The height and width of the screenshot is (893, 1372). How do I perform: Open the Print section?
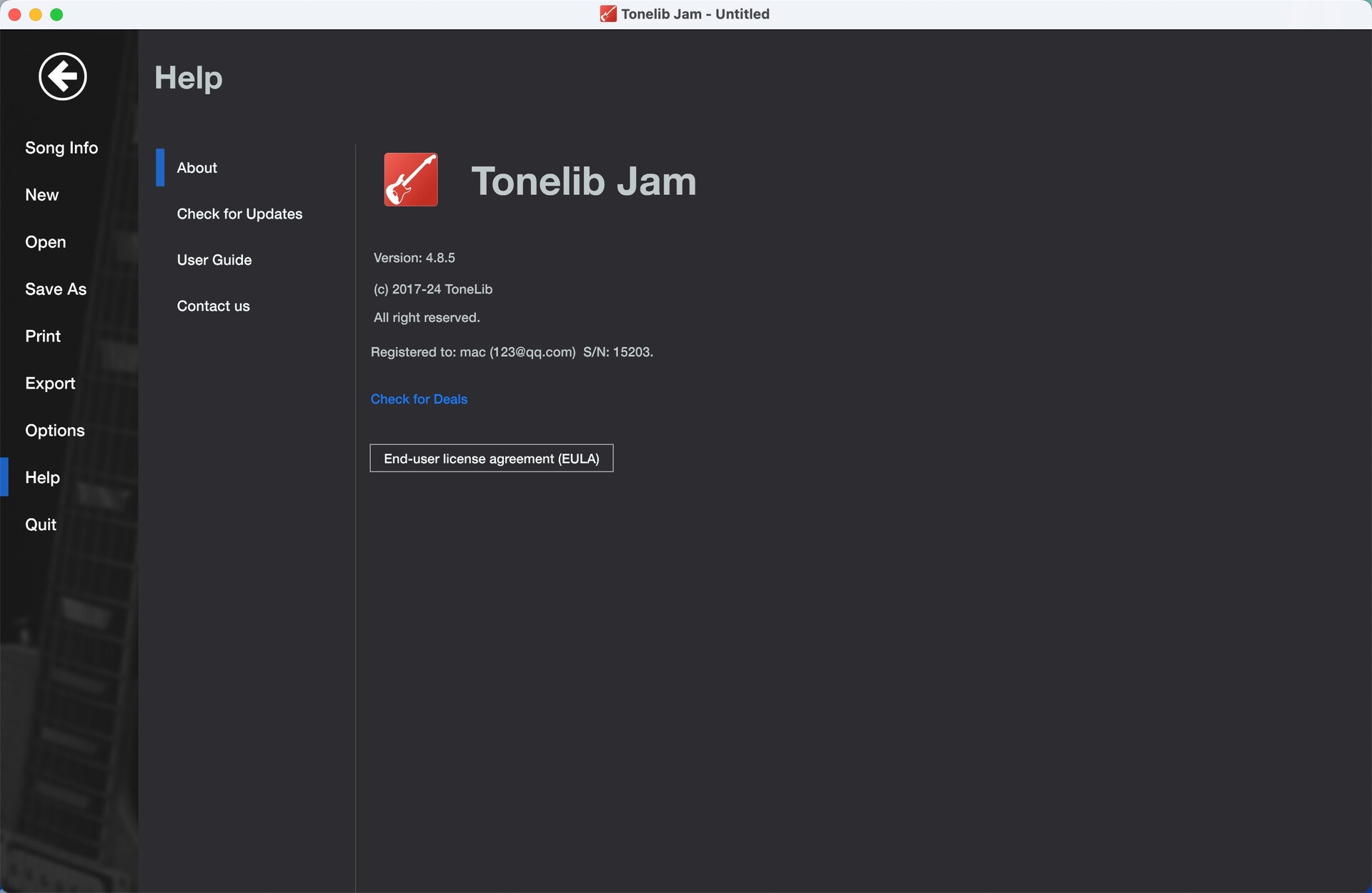(x=43, y=336)
